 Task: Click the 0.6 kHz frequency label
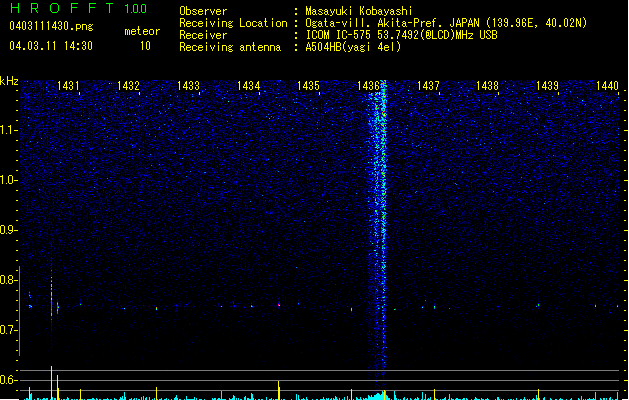pyautogui.click(x=8, y=380)
